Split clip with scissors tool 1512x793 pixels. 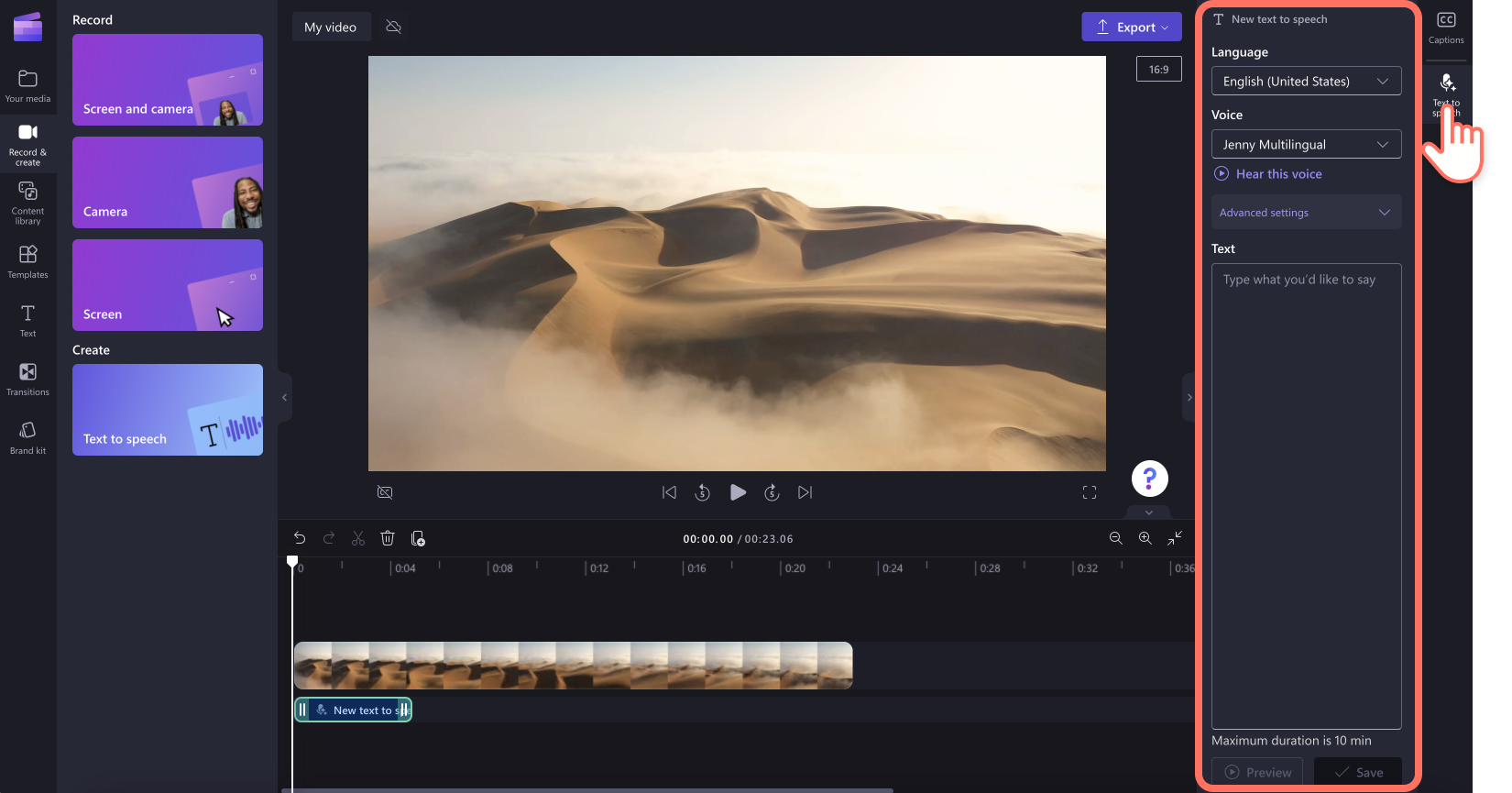click(358, 538)
